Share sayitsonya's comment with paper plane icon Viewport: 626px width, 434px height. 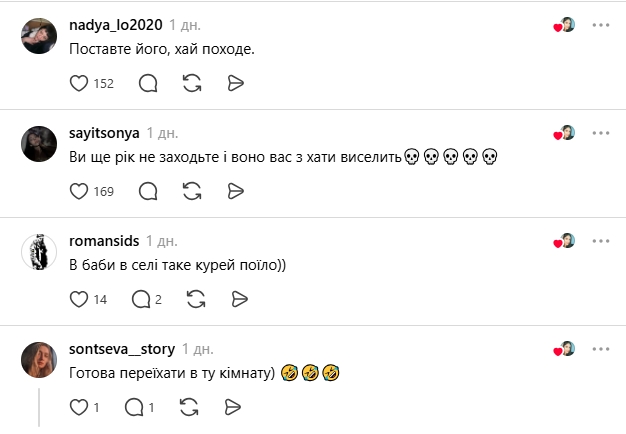click(236, 191)
